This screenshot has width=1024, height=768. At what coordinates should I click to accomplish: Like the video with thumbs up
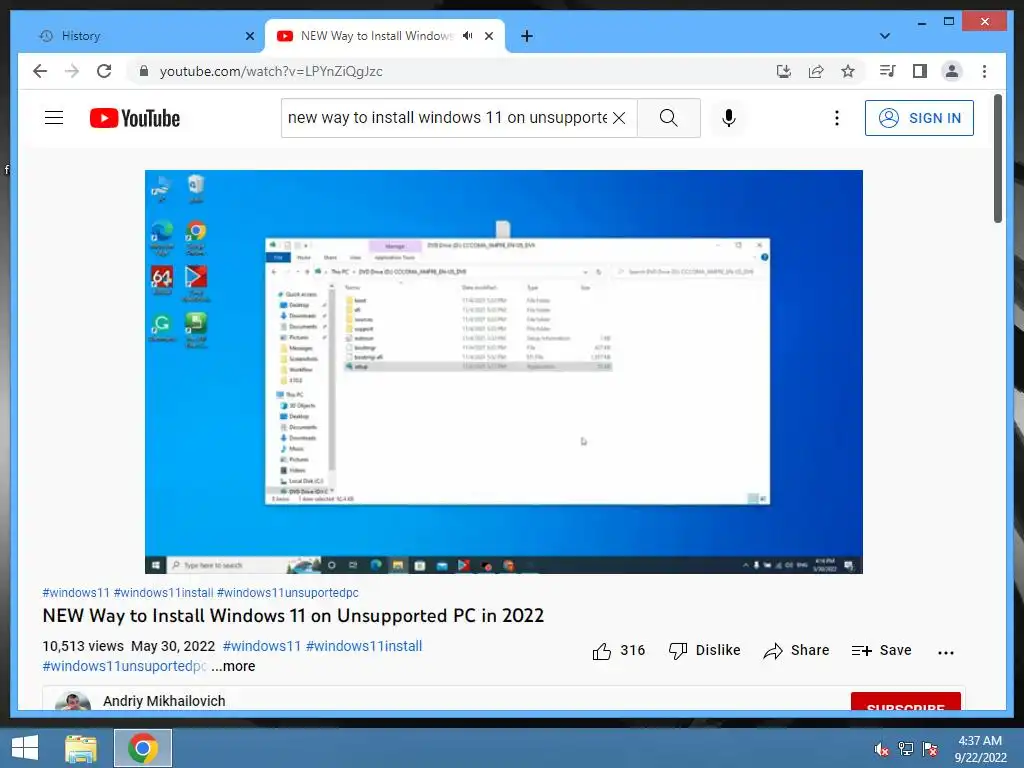pos(618,650)
